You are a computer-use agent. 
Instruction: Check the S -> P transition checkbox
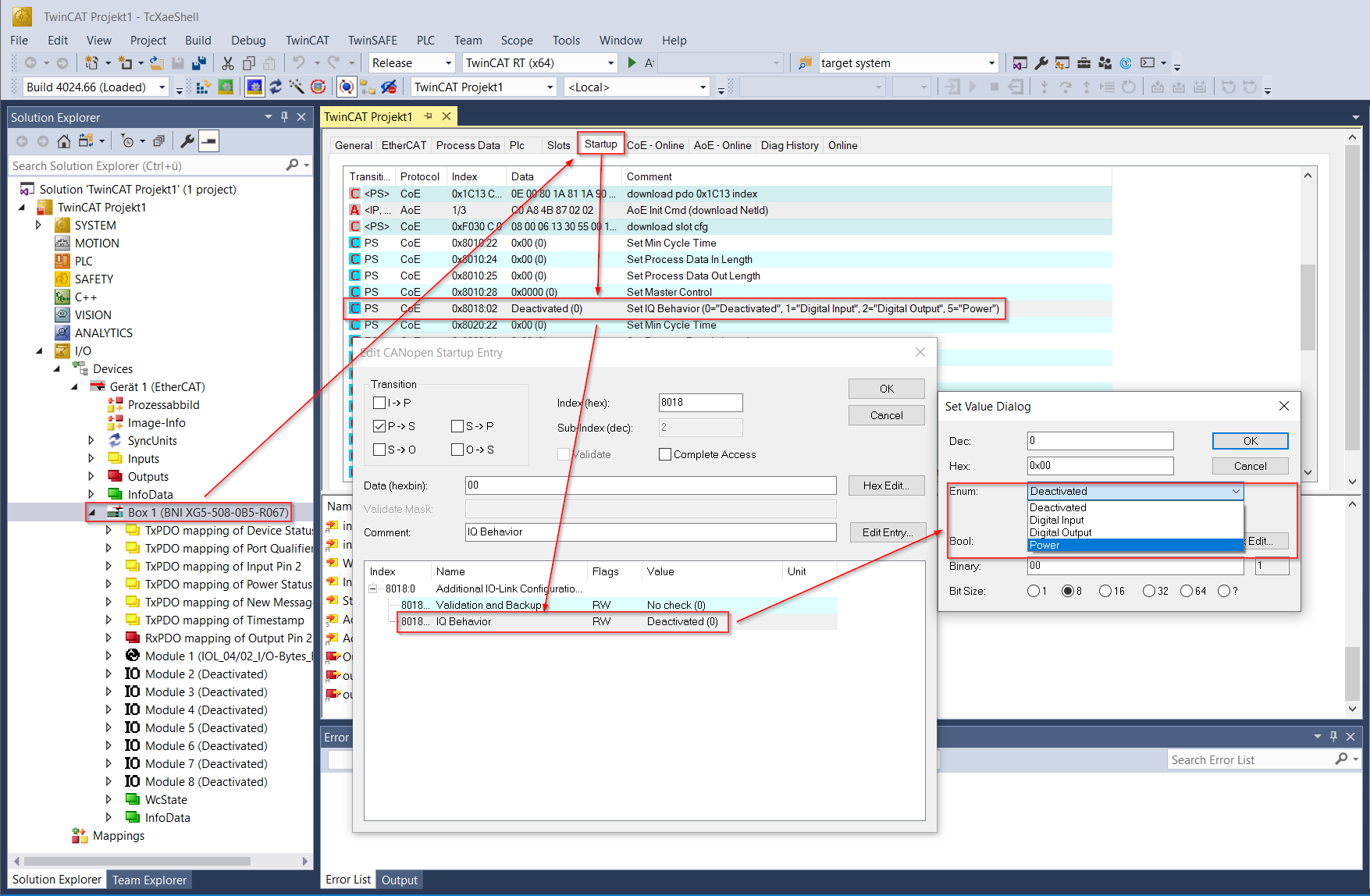pos(457,426)
